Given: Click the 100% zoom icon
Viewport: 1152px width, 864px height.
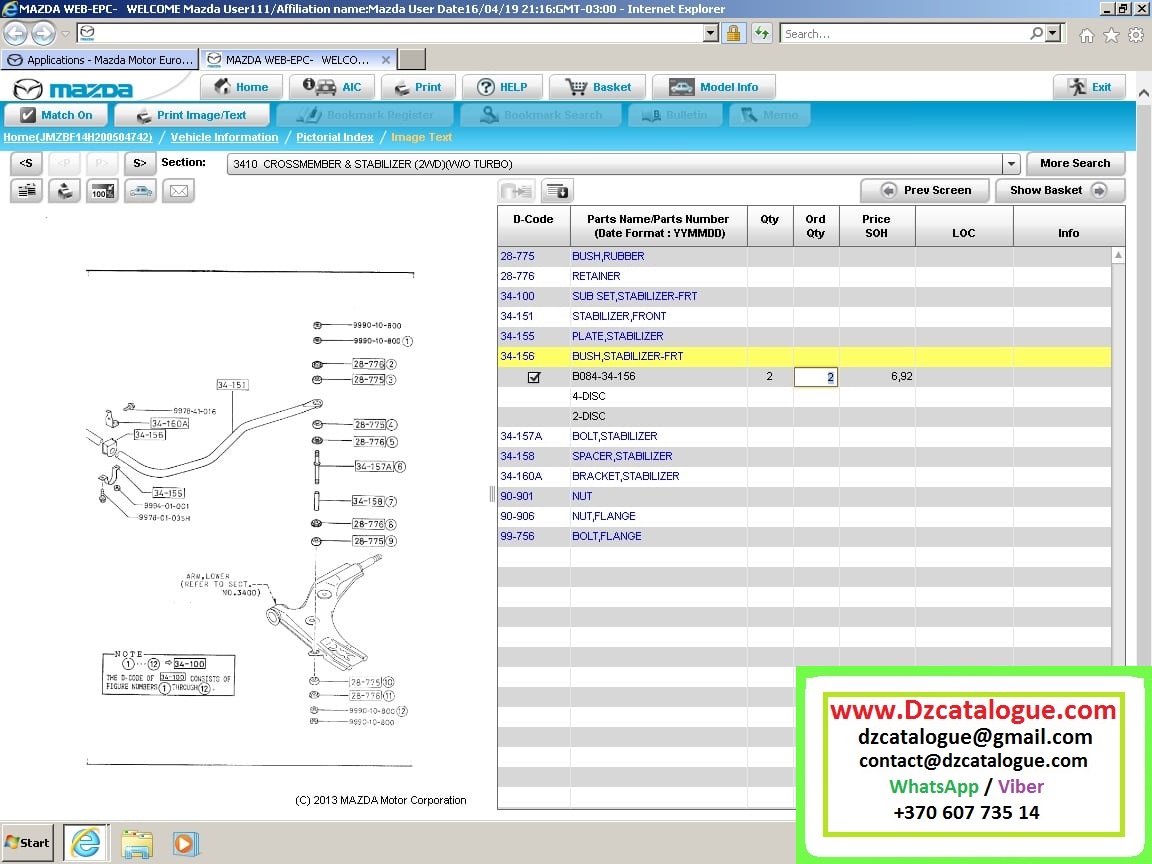Looking at the screenshot, I should (102, 191).
